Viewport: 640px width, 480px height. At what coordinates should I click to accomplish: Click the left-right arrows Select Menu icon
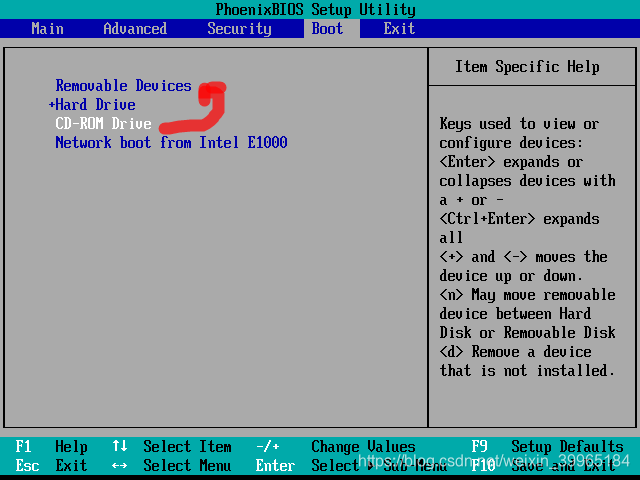tap(120, 465)
